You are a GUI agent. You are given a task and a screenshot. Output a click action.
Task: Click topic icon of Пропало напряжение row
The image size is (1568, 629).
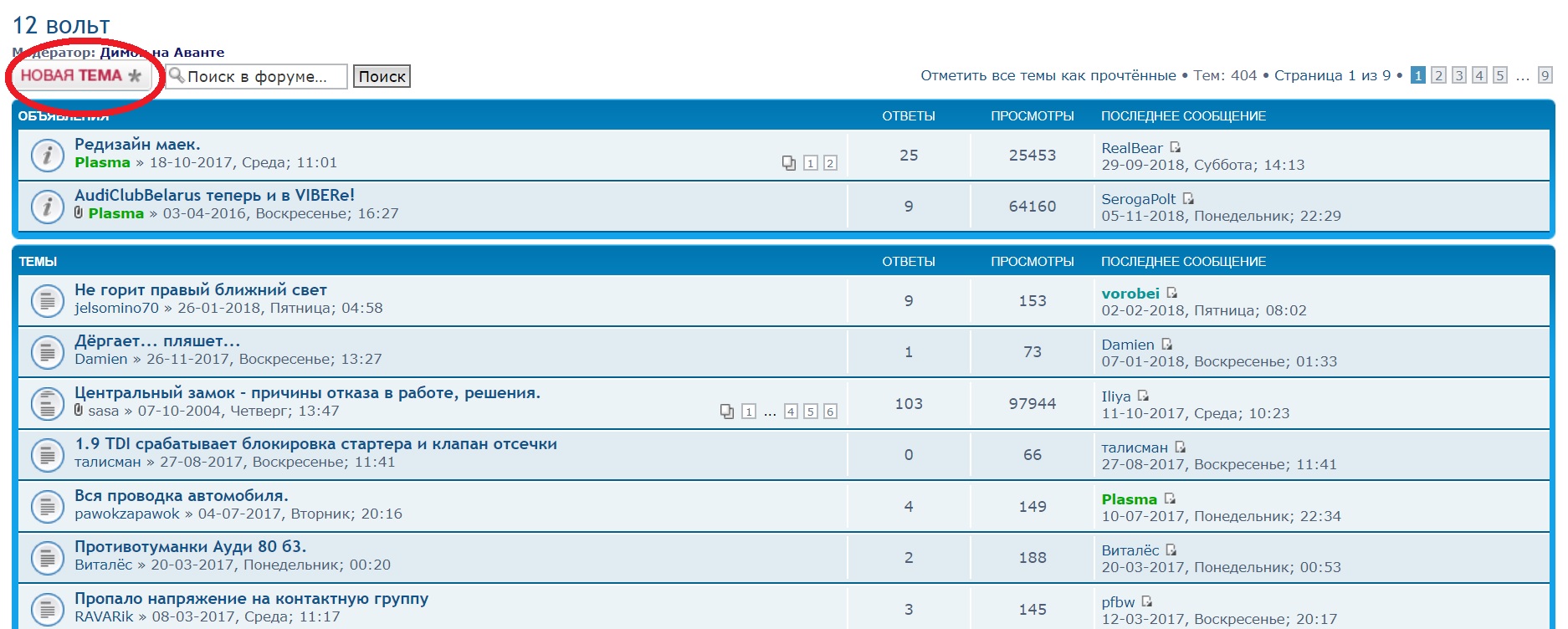[x=47, y=610]
